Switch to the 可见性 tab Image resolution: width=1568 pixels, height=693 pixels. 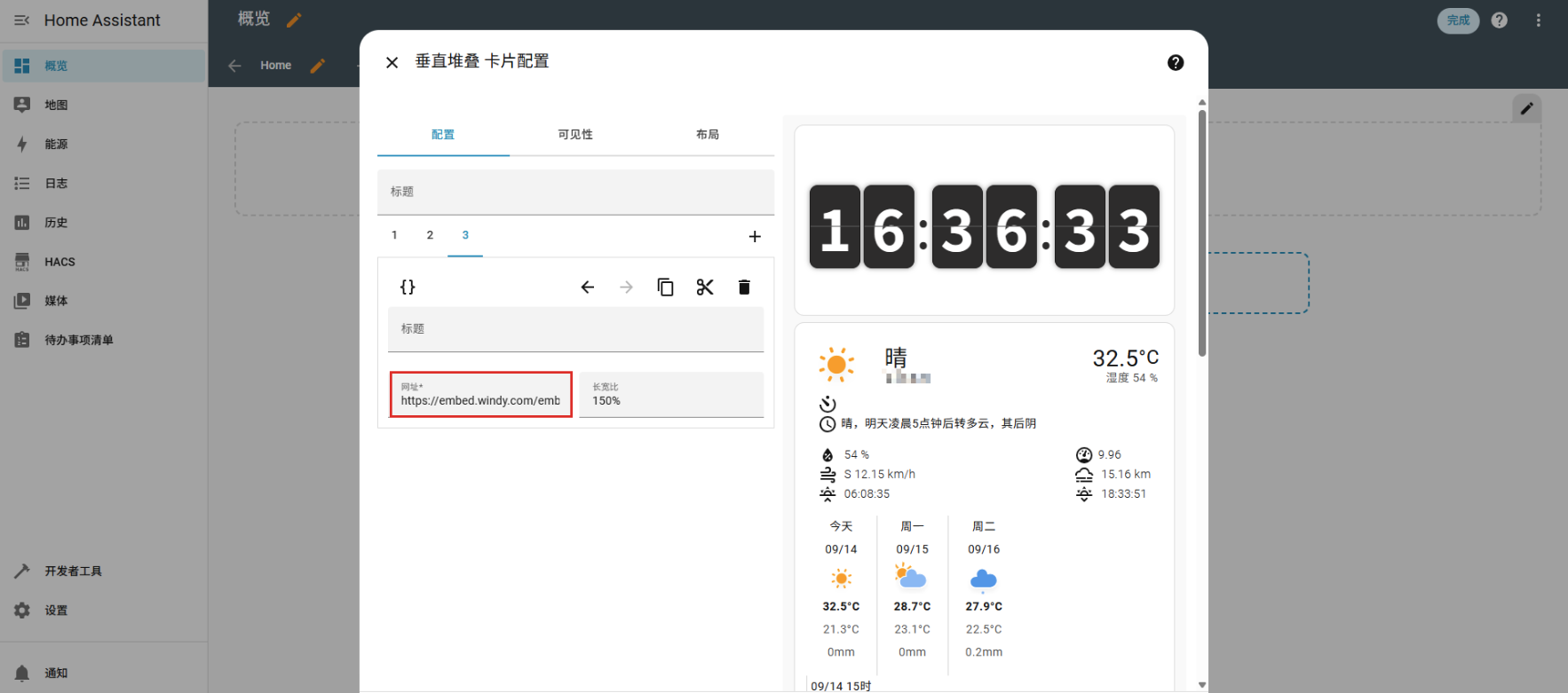pos(575,135)
